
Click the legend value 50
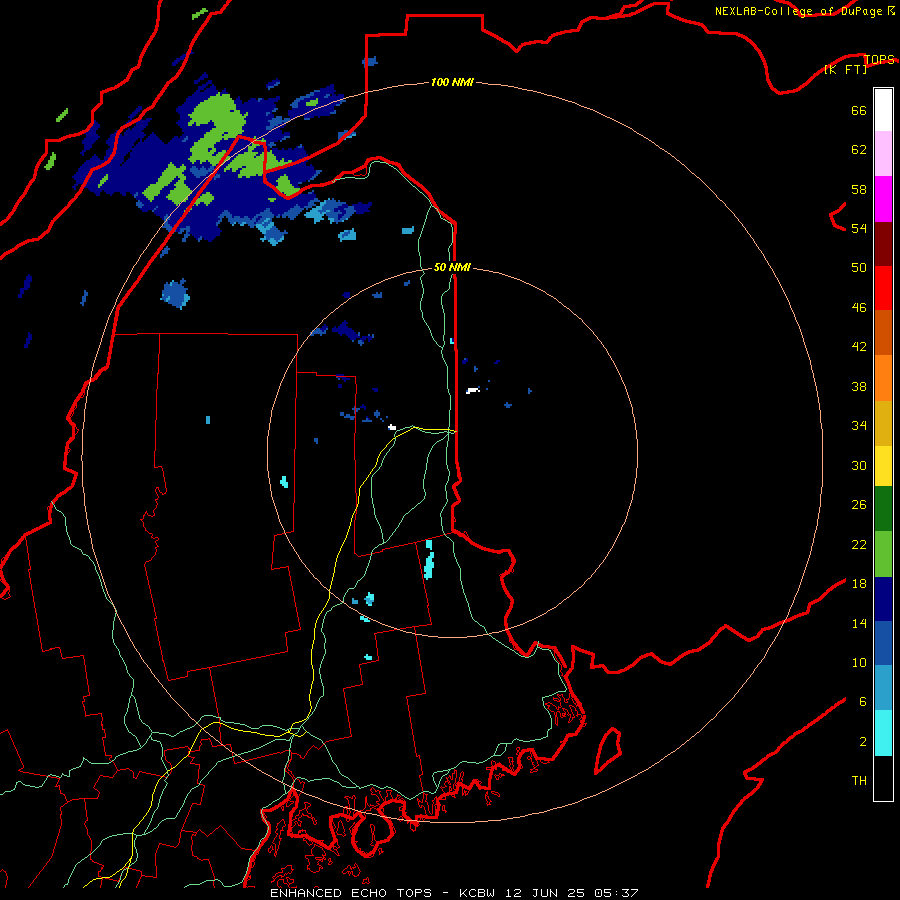pos(859,268)
